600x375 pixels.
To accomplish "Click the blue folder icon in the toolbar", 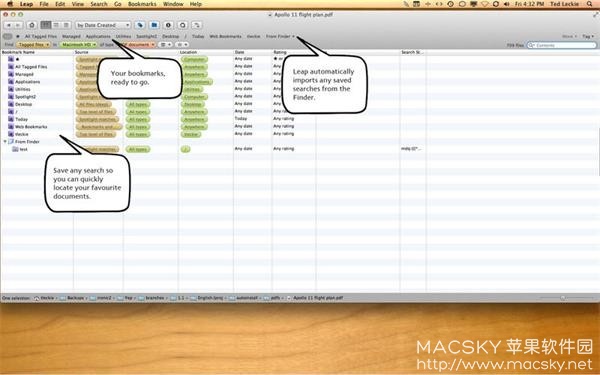I will point(154,25).
